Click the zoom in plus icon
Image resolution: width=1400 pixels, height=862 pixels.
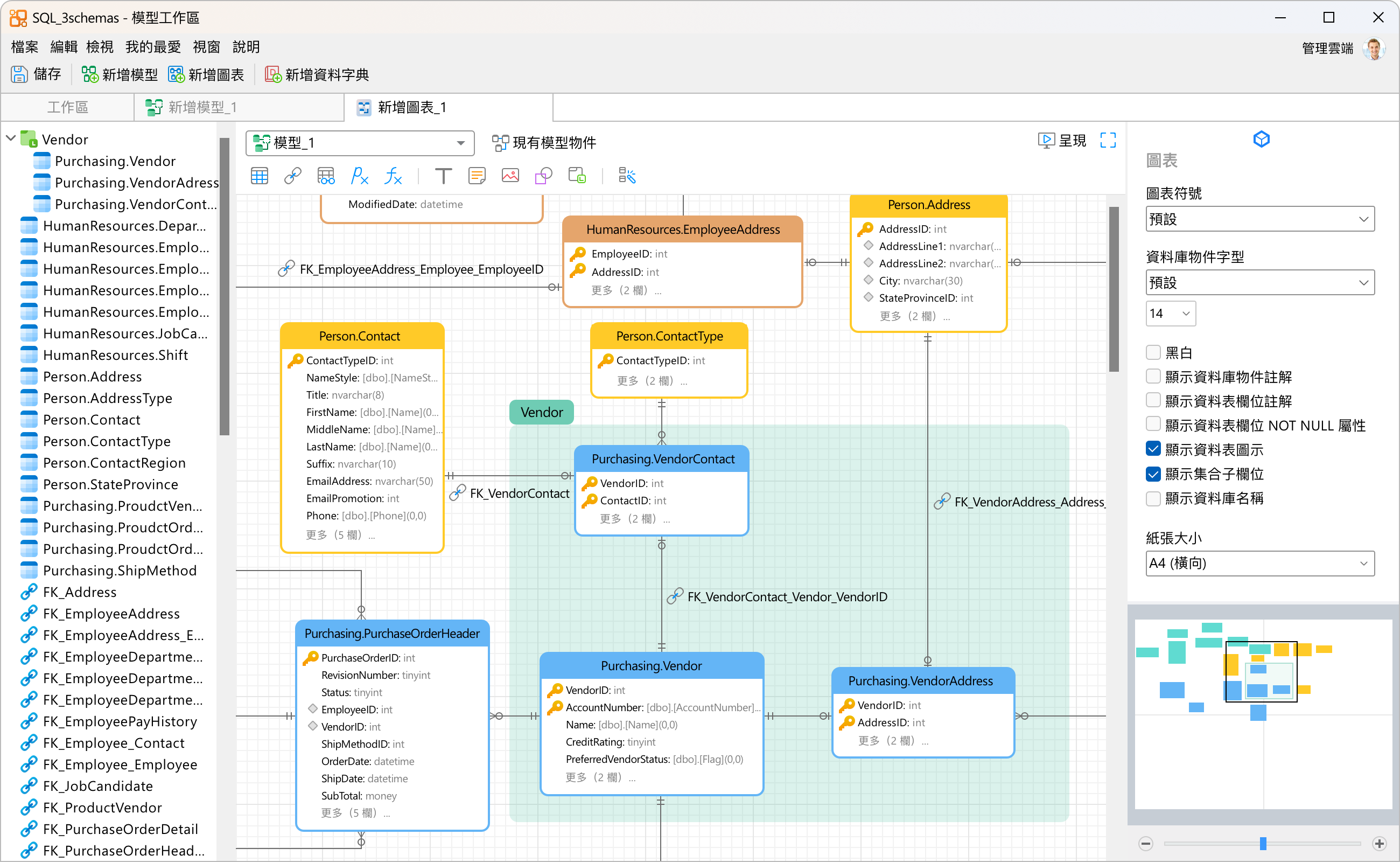(1379, 843)
